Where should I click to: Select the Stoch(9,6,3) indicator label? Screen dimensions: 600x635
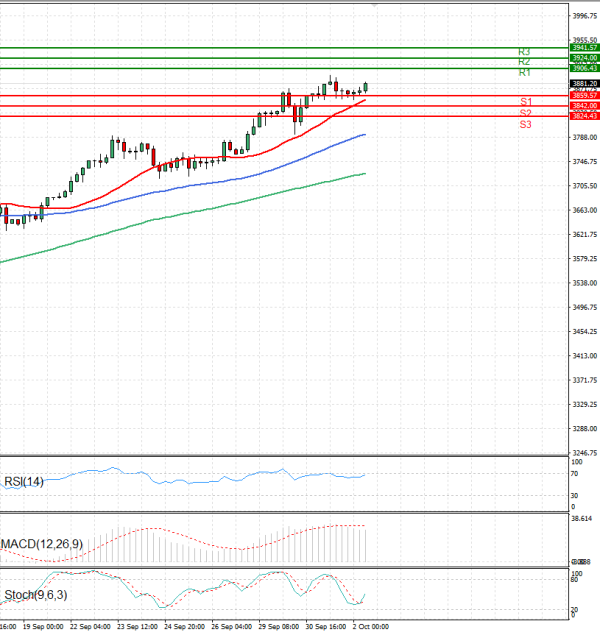click(35, 596)
